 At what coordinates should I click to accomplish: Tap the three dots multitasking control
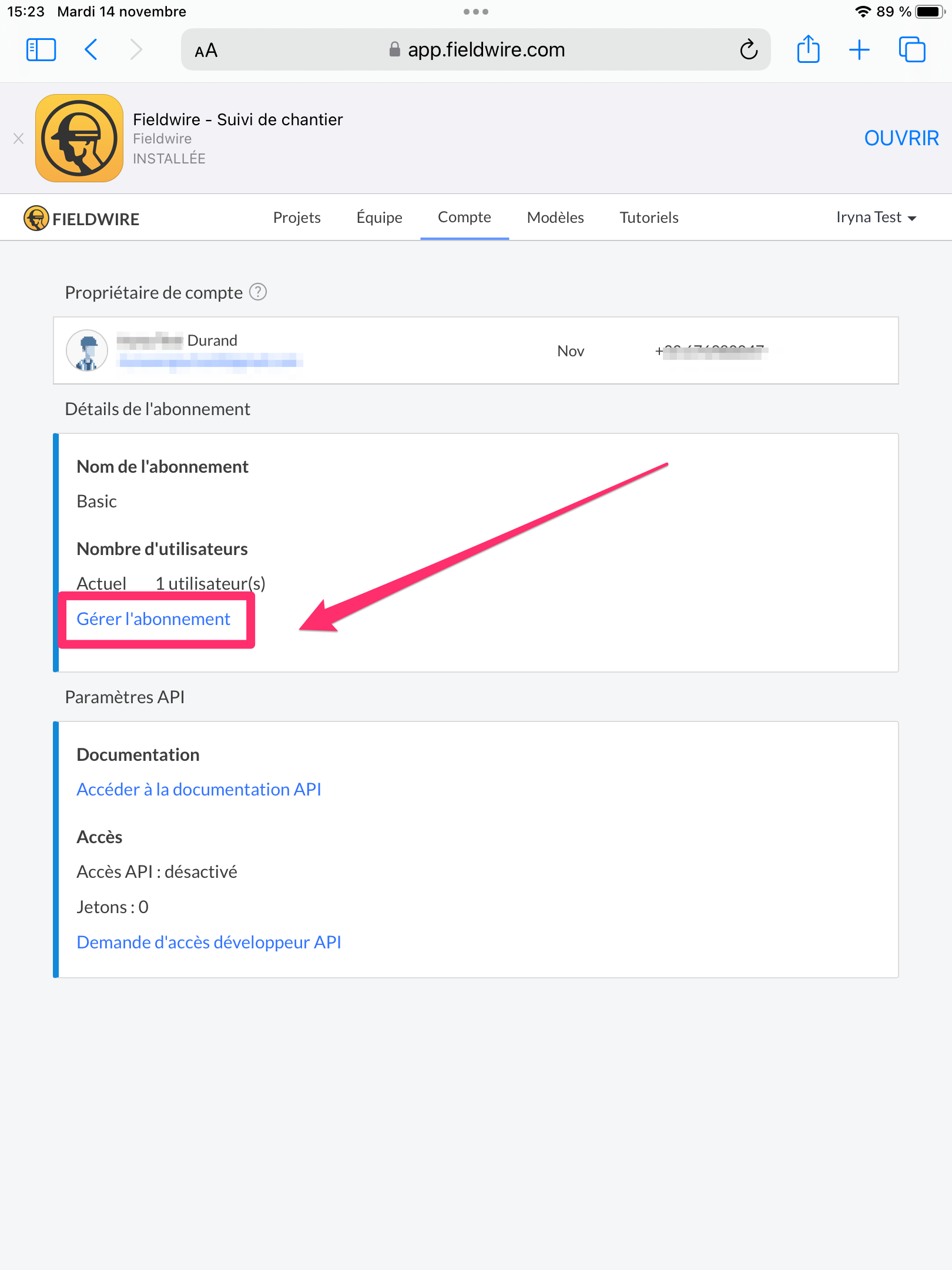pyautogui.click(x=476, y=12)
